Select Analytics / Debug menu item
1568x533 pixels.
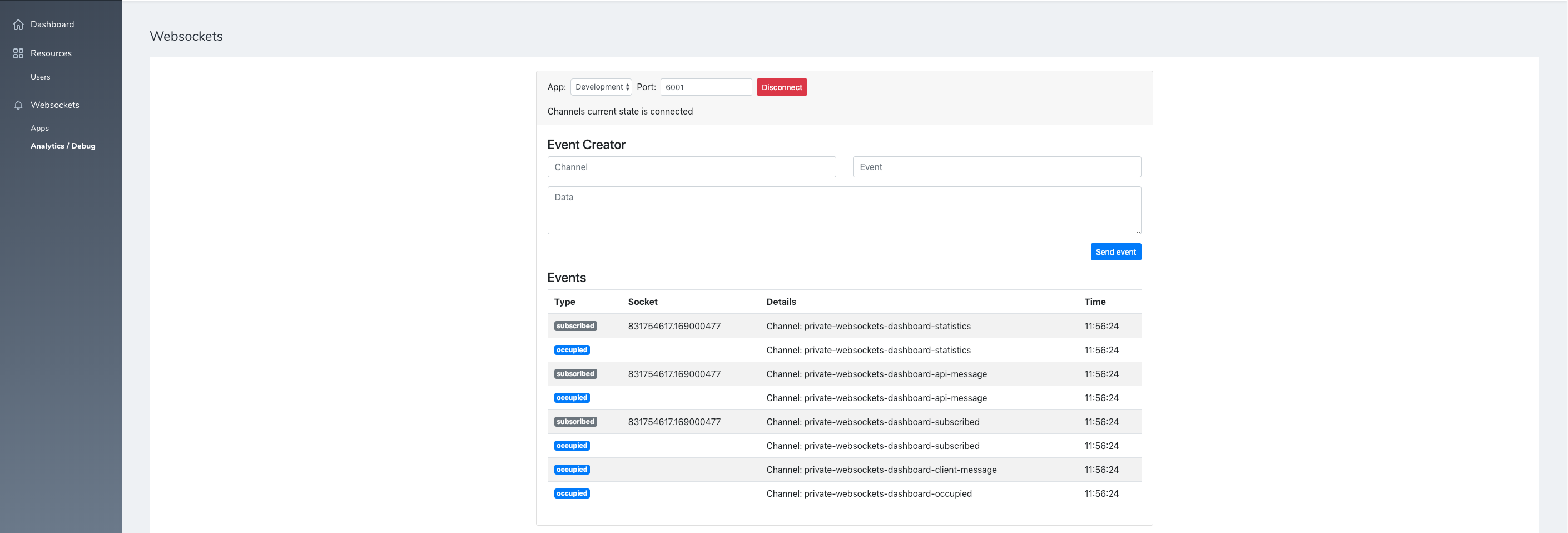coord(63,146)
